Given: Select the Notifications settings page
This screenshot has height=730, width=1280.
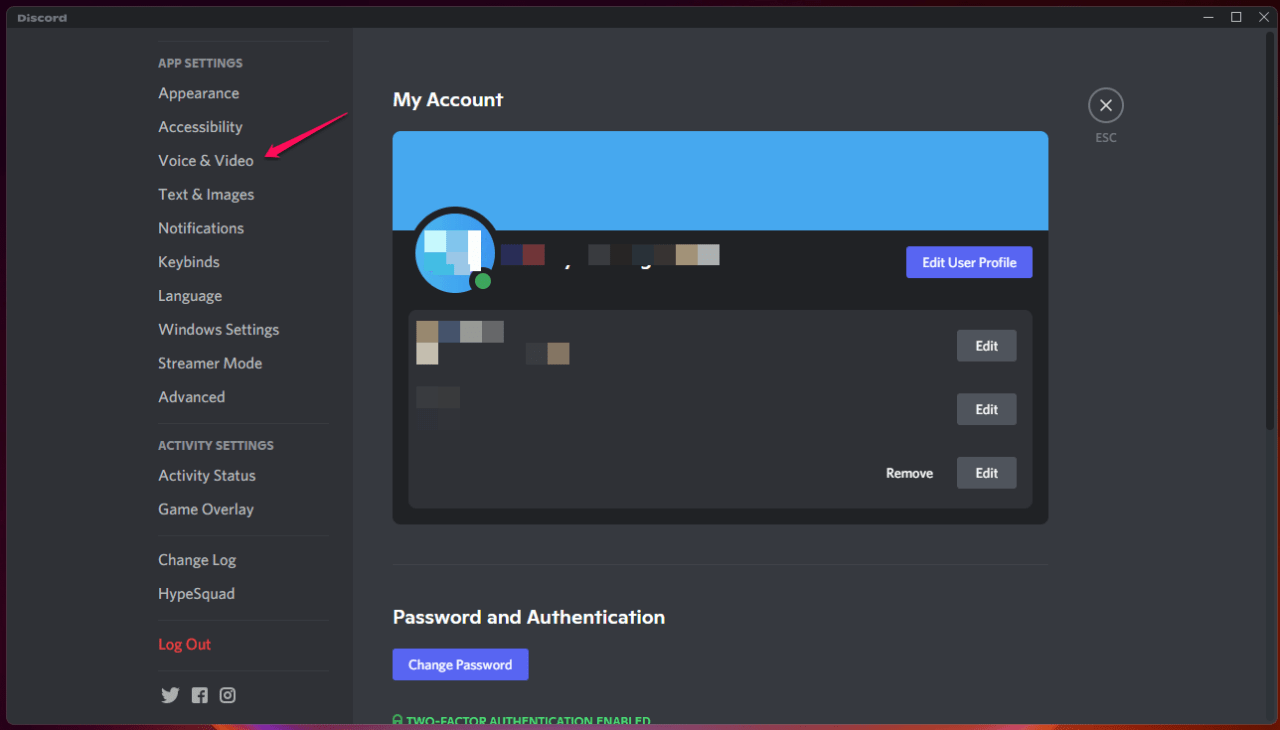Looking at the screenshot, I should (201, 228).
